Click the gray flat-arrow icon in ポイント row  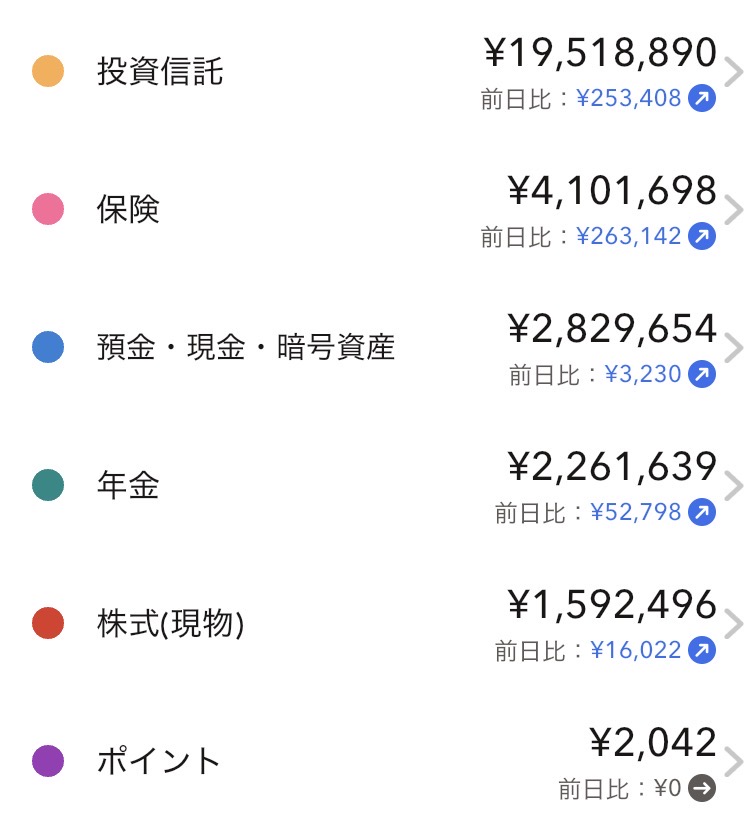point(703,789)
